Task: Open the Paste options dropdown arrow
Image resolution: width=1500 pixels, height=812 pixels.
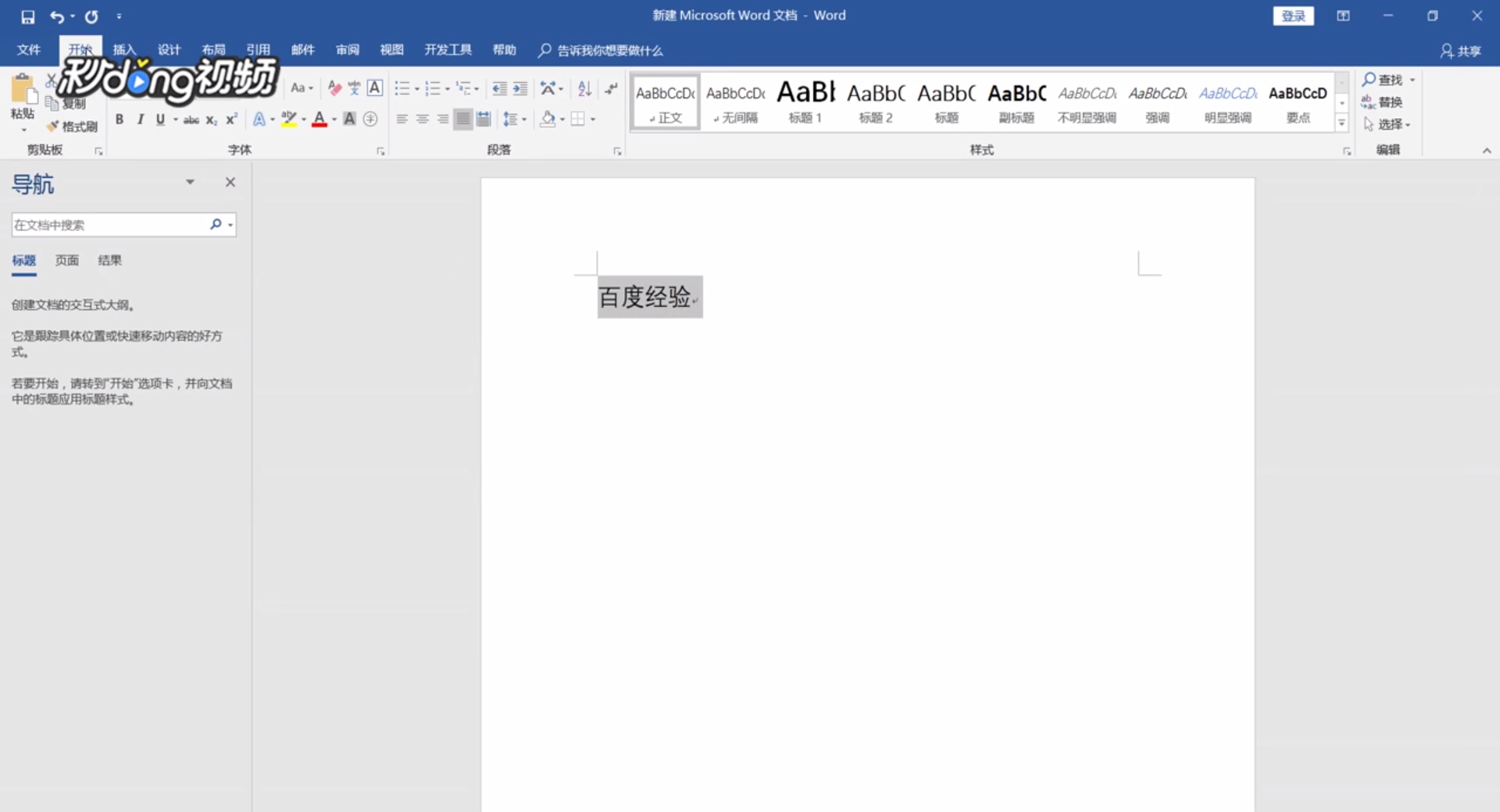Action: pos(23,130)
